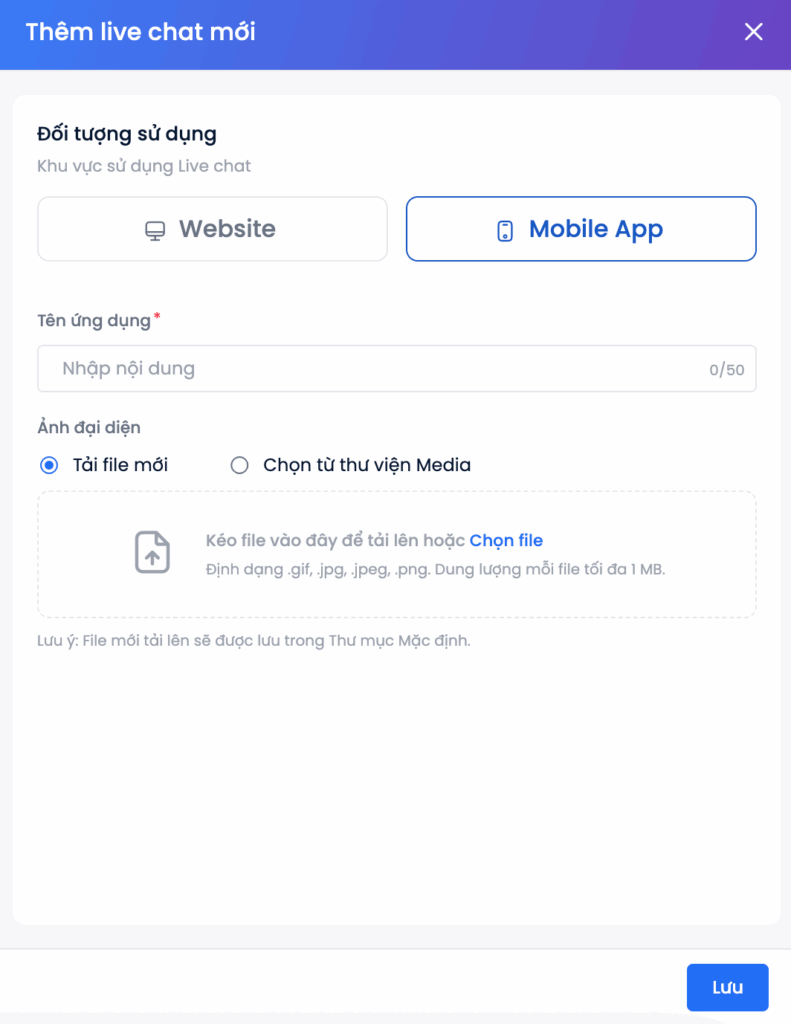
Task: Focus the Tên ứng dụng text field
Action: (x=396, y=369)
